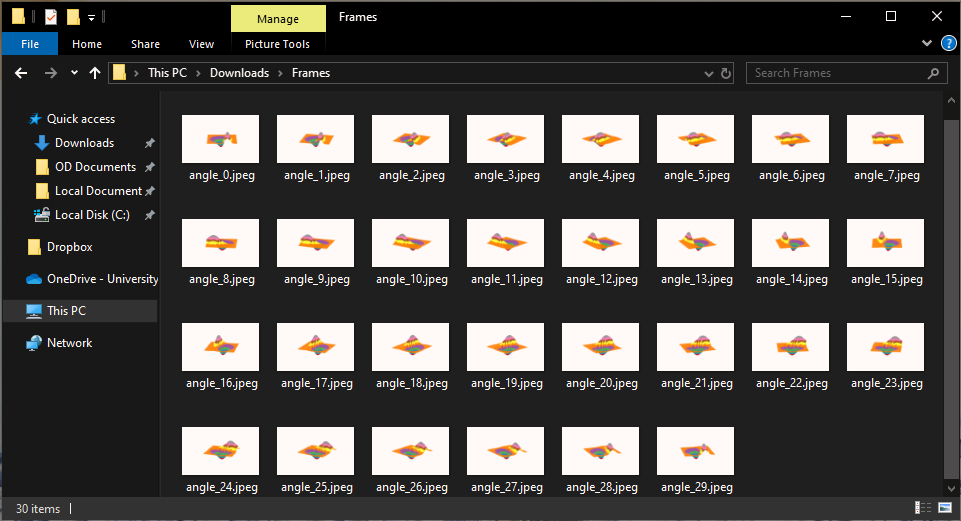Click the Forward navigation arrow

[51, 73]
